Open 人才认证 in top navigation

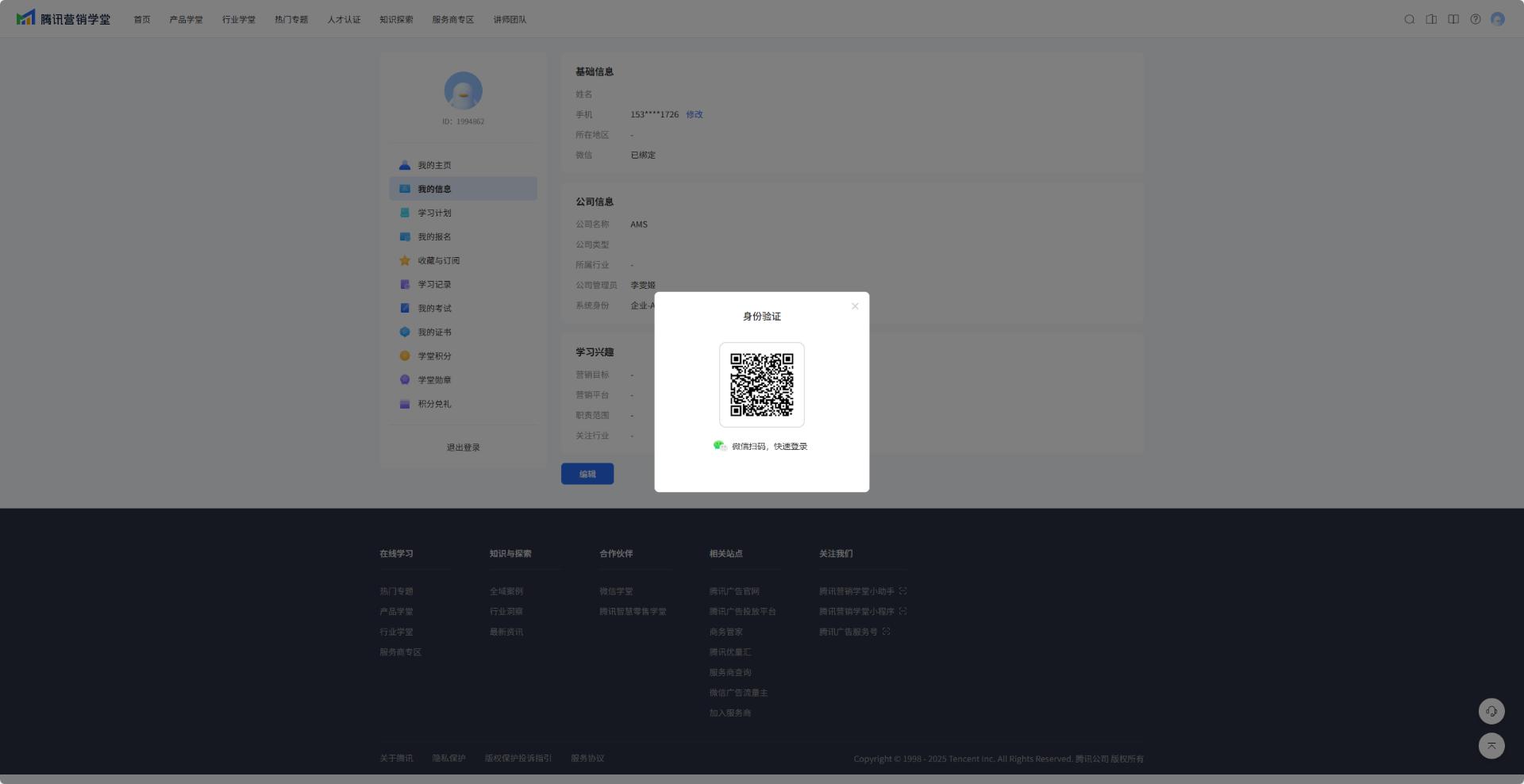click(344, 20)
